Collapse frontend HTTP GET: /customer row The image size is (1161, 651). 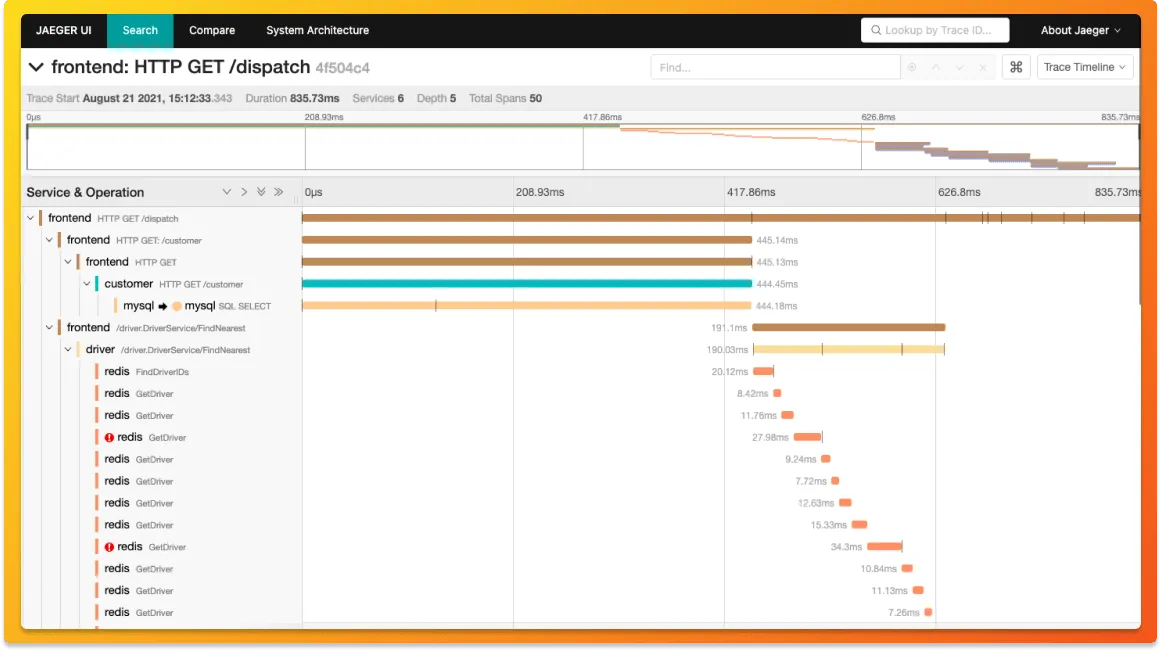pos(49,240)
